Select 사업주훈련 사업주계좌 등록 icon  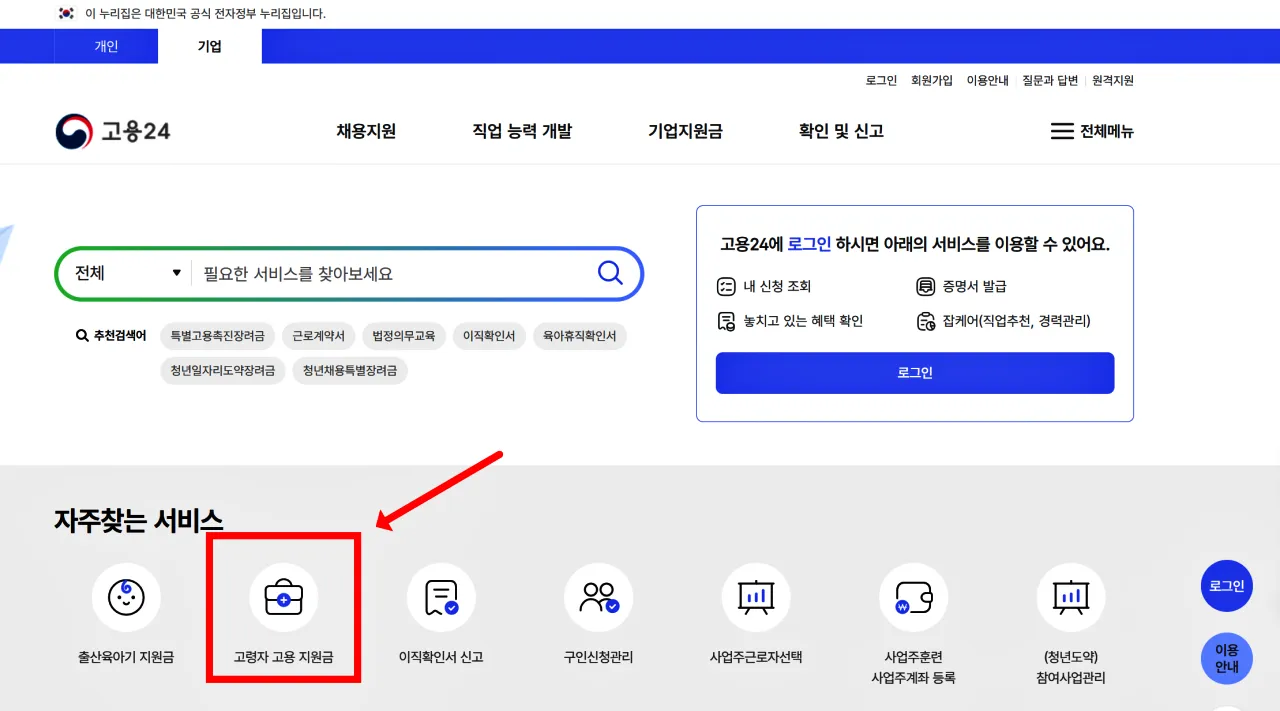tap(913, 596)
